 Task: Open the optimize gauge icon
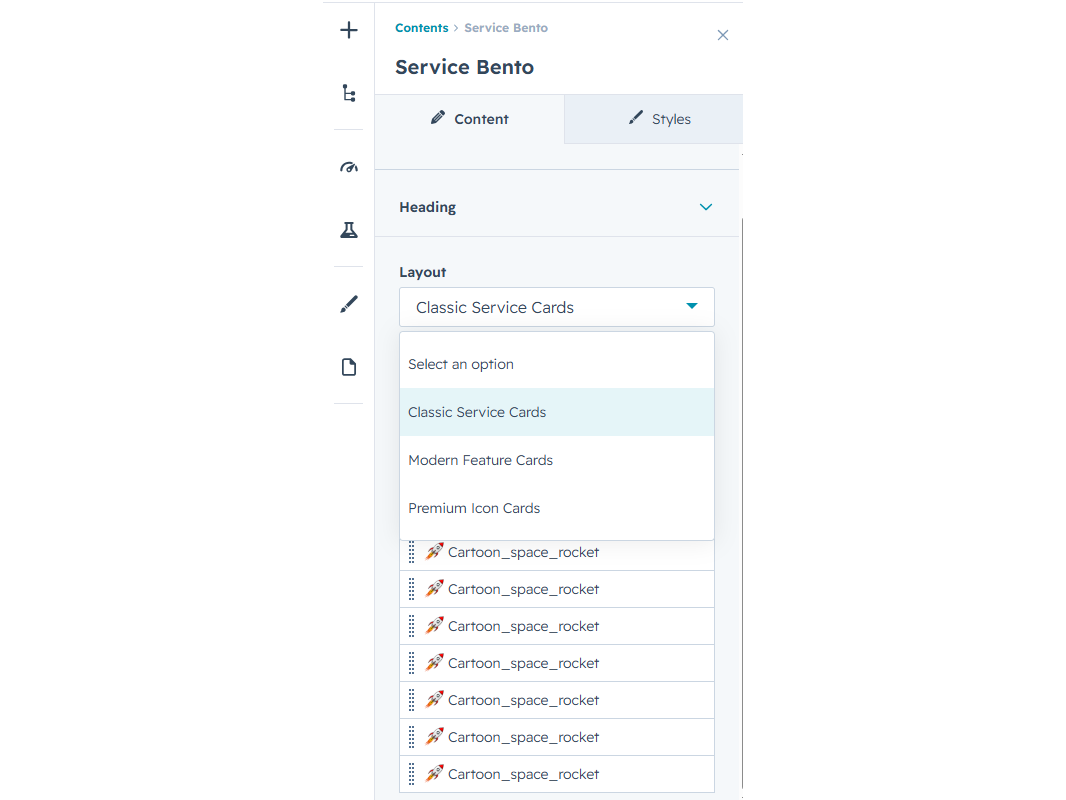pyautogui.click(x=349, y=167)
